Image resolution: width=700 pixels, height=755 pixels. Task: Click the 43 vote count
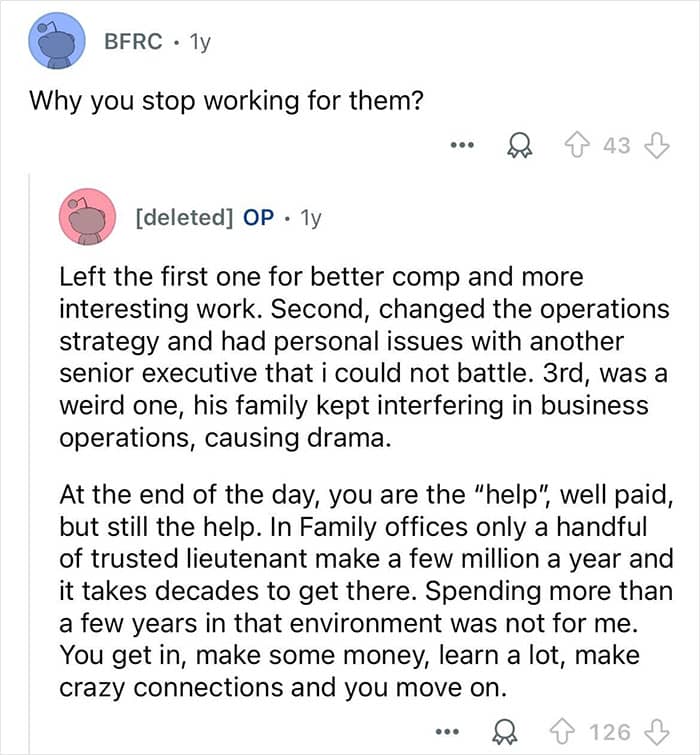tap(617, 146)
